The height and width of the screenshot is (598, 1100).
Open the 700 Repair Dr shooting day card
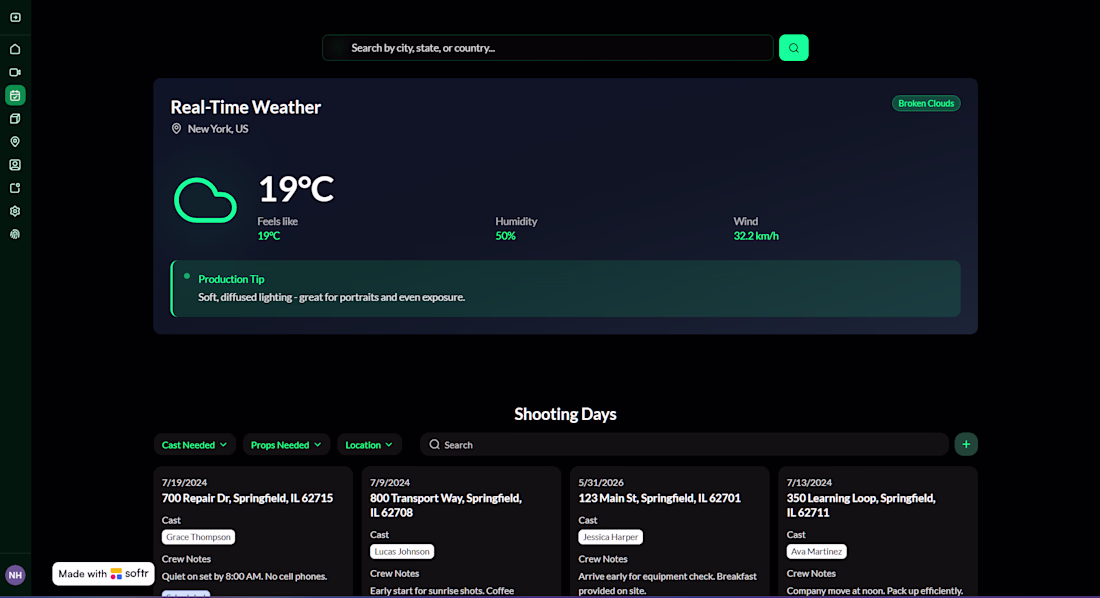[253, 531]
